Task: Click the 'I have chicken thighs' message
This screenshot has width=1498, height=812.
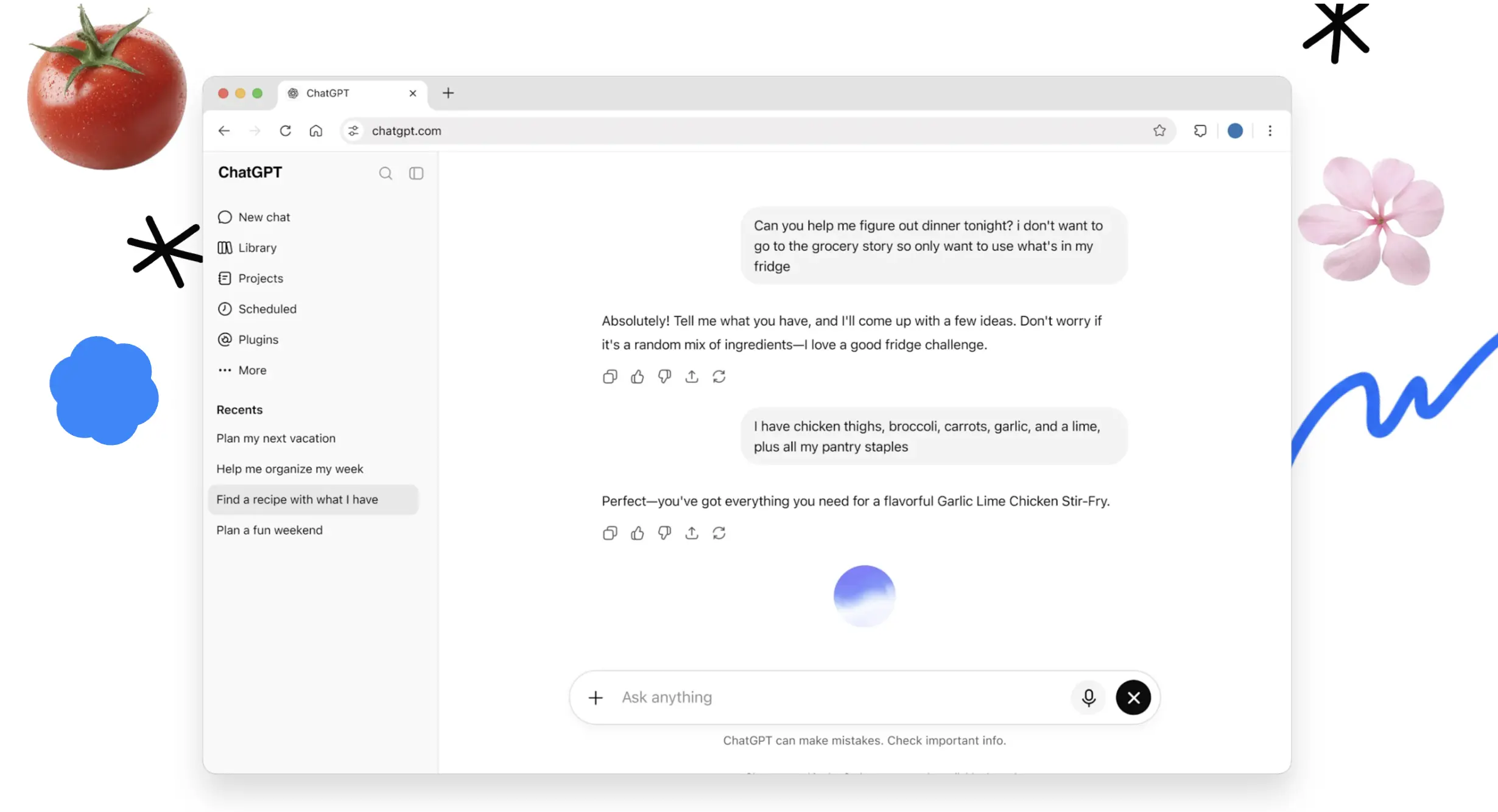Action: pyautogui.click(x=934, y=436)
